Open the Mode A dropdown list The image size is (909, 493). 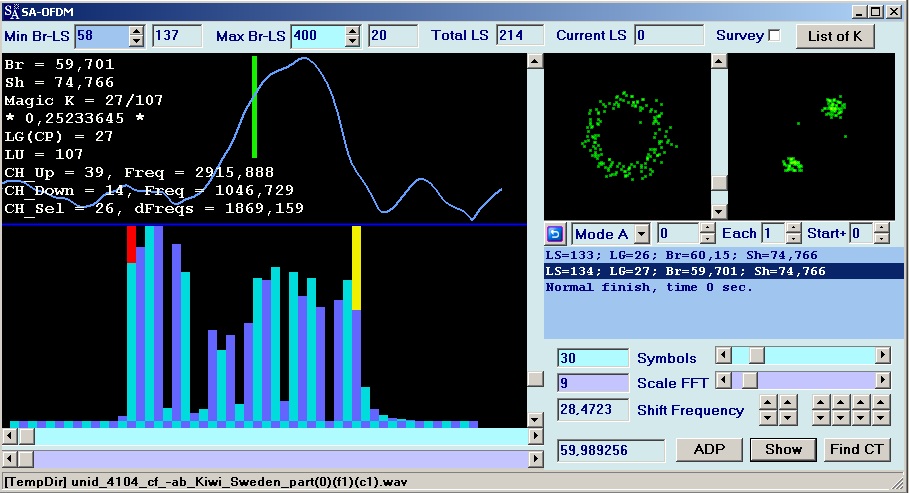642,234
